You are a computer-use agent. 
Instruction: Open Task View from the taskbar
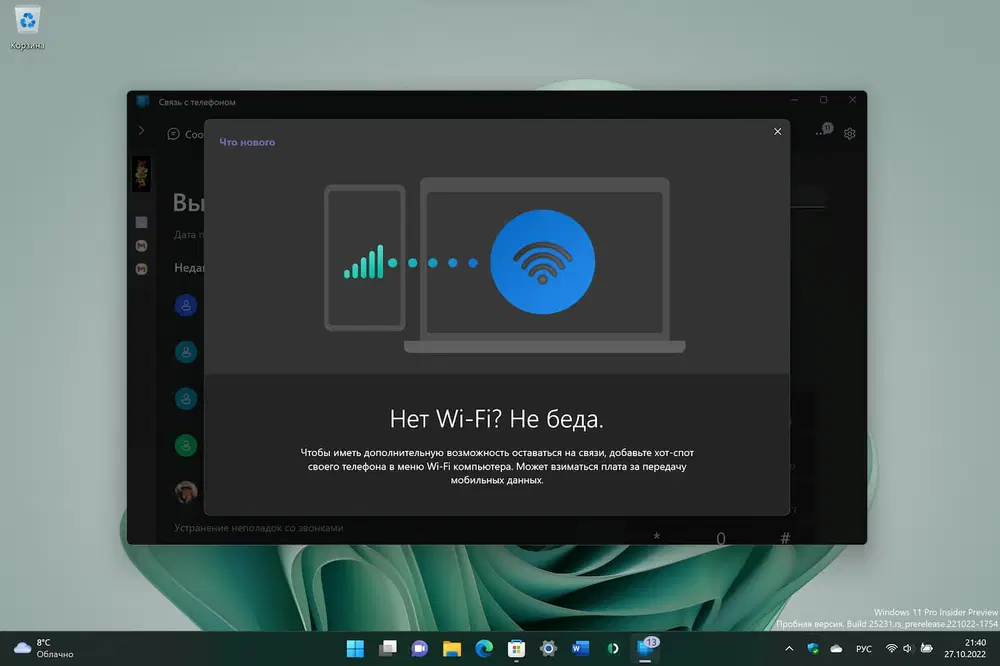click(x=388, y=649)
